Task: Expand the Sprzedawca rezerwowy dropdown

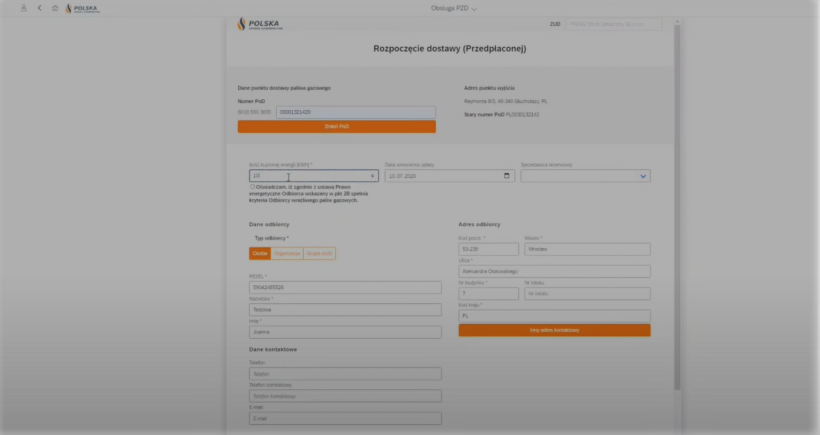Action: tap(643, 176)
